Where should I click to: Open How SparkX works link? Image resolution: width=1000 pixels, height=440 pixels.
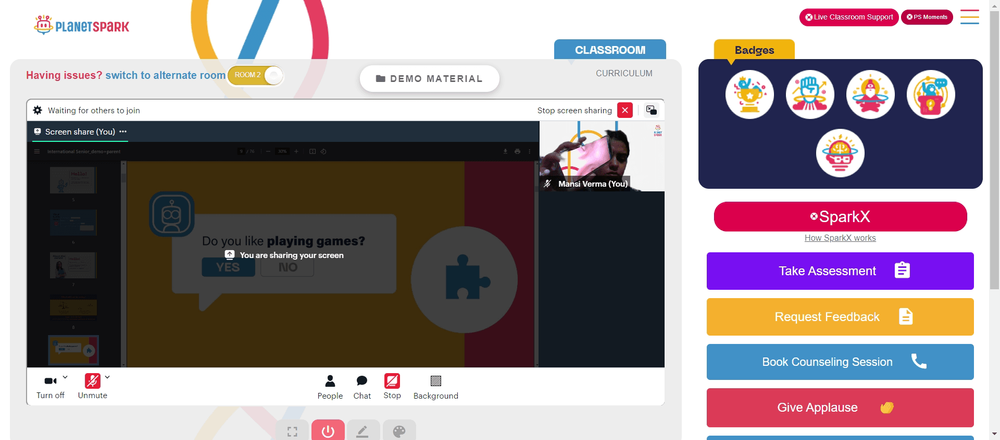[x=840, y=238]
